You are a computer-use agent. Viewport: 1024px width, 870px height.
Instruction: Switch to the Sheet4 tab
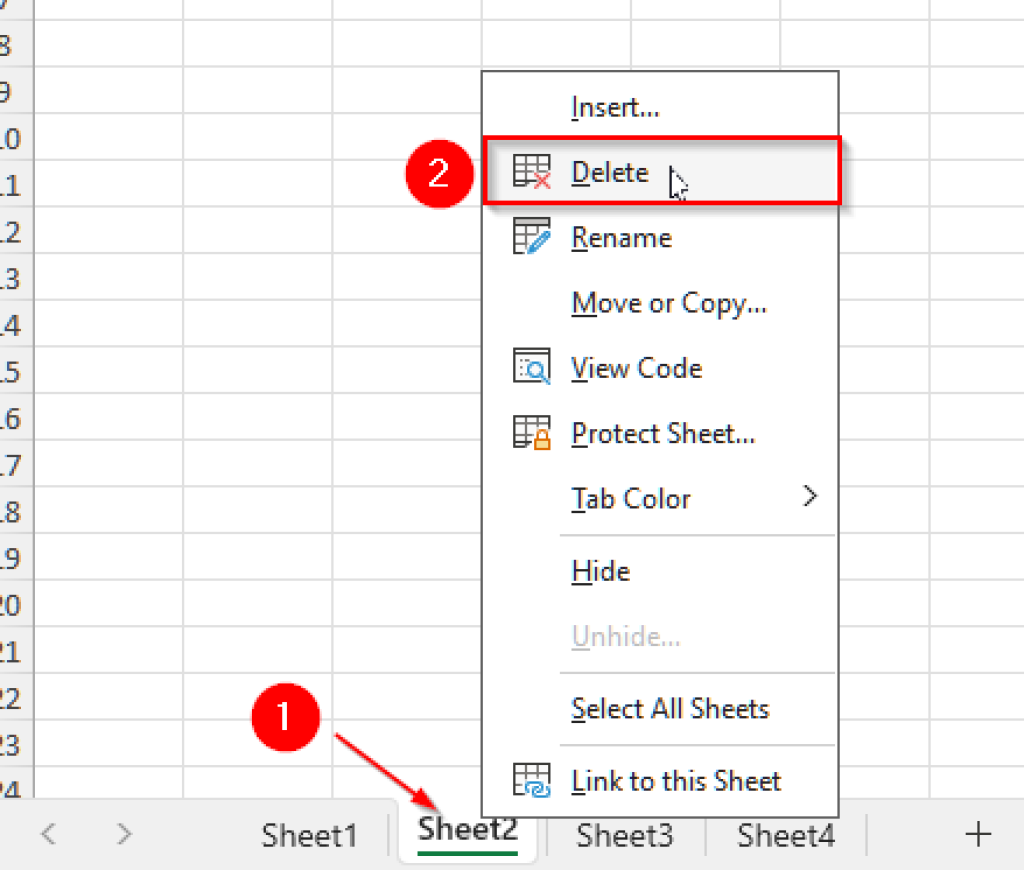(x=785, y=834)
